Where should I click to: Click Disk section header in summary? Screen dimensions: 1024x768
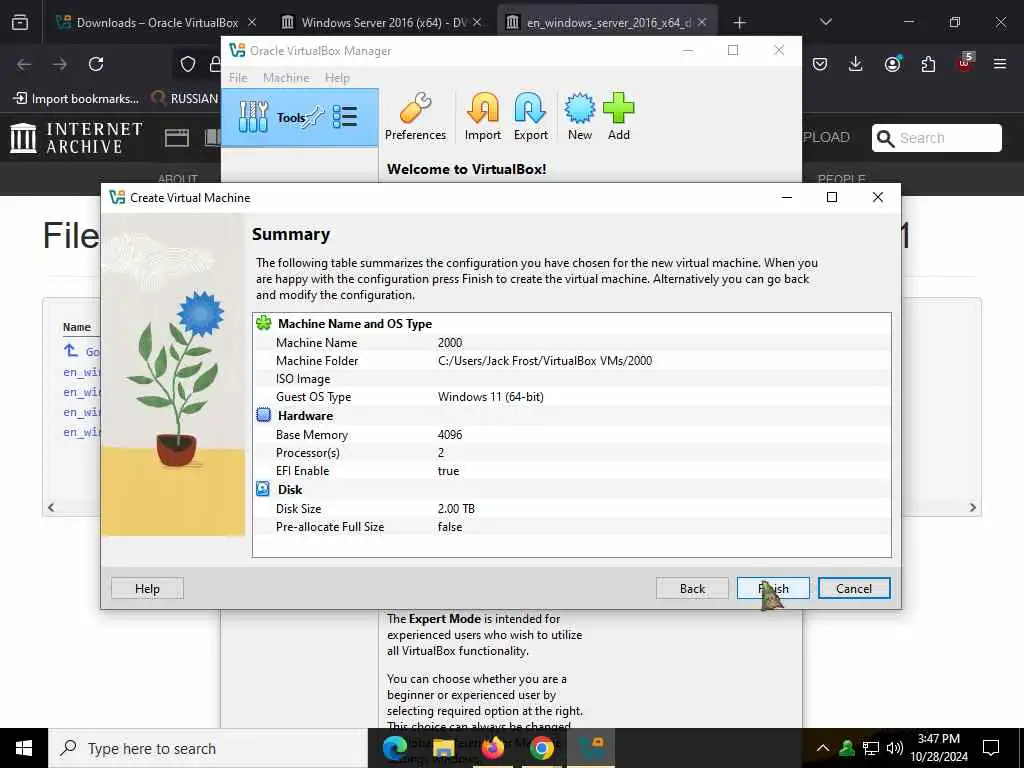click(290, 490)
